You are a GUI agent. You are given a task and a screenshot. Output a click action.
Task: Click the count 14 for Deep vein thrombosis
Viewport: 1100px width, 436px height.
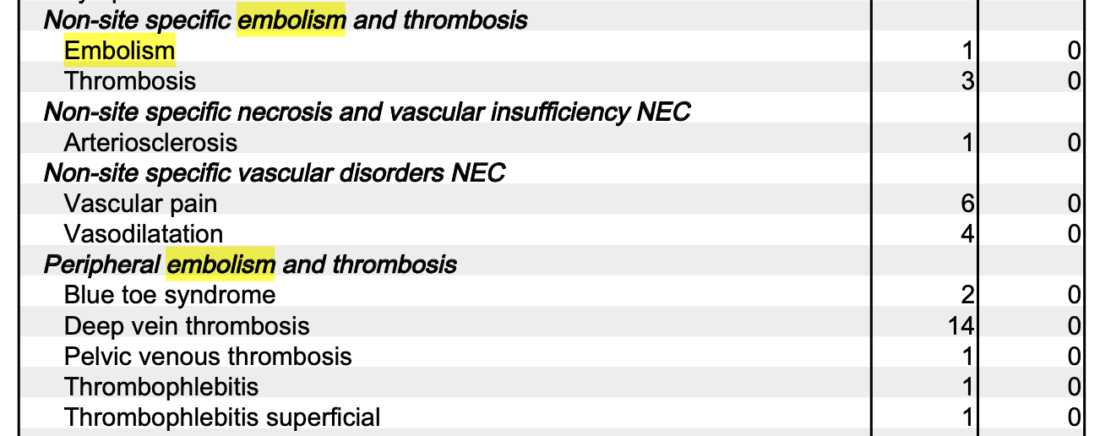(x=960, y=326)
